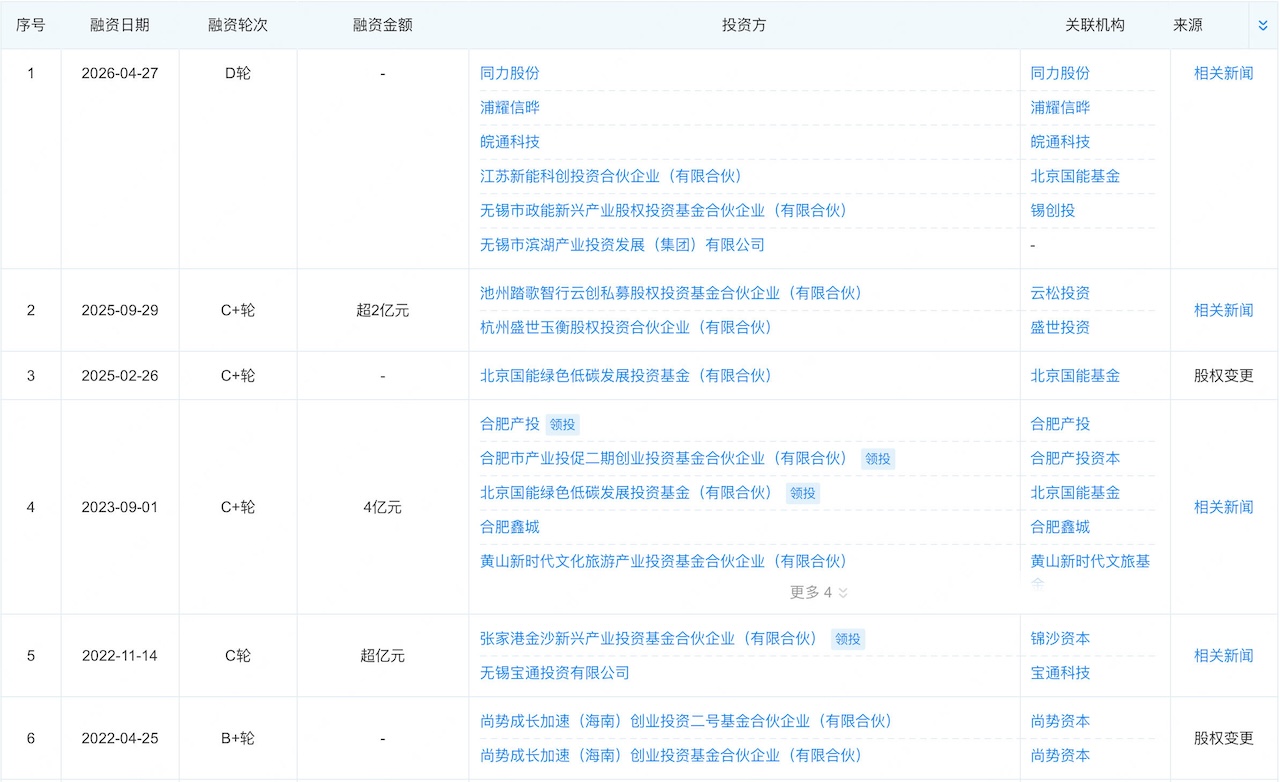
Task: Select the 超2亿元 funding amount cell
Action: (383, 310)
